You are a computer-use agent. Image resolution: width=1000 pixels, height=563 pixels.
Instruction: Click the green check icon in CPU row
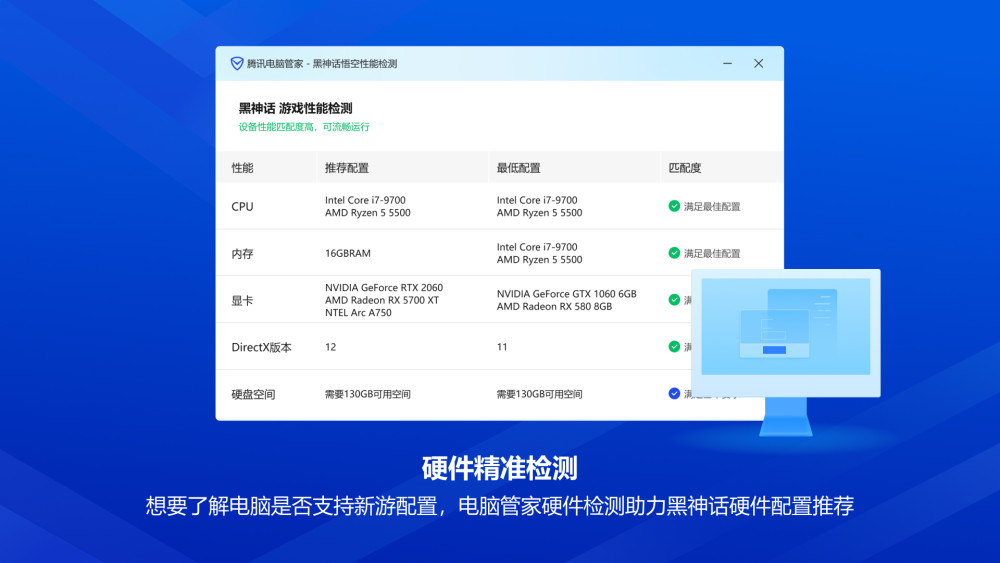(x=674, y=206)
